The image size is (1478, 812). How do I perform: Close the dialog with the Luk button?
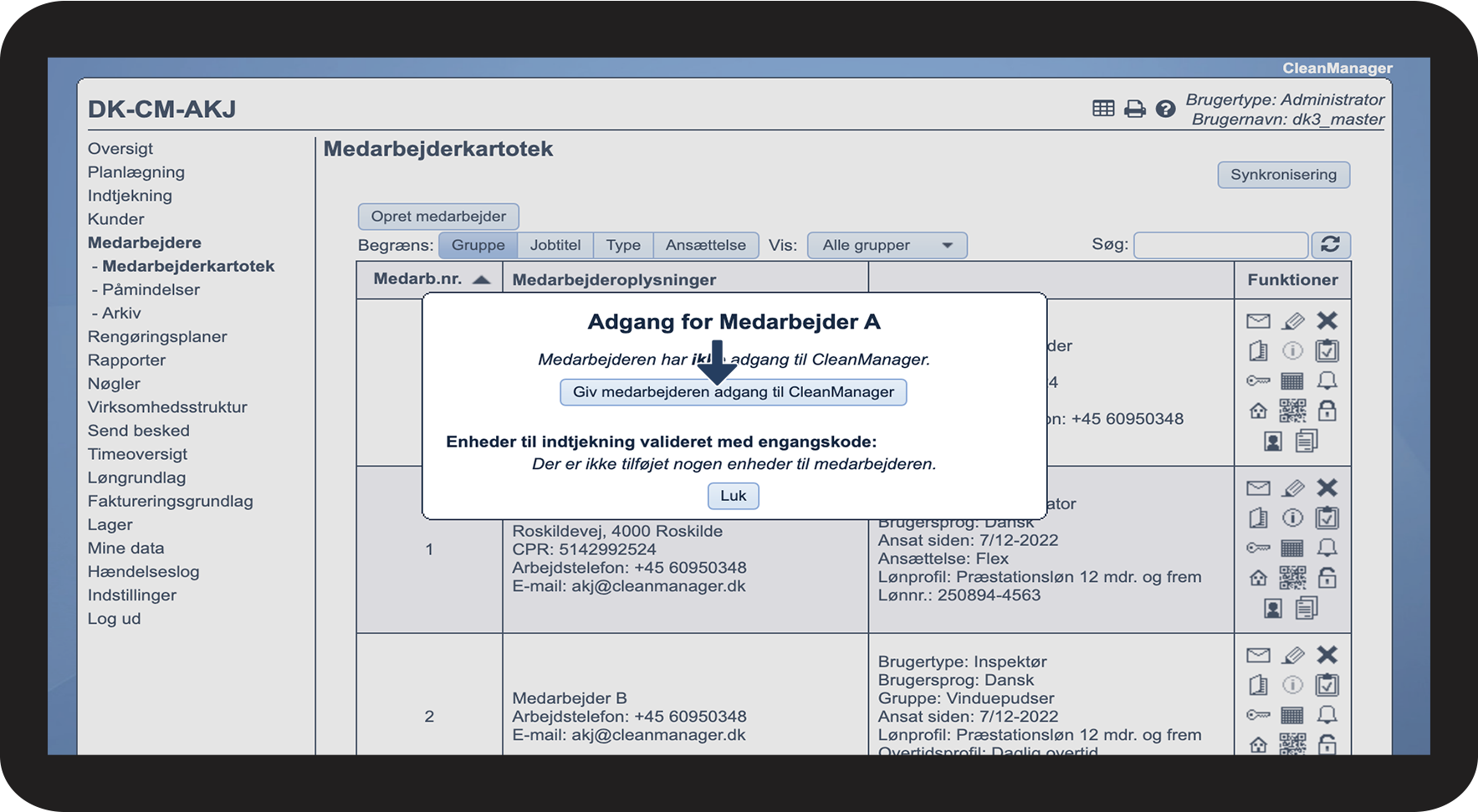(734, 495)
